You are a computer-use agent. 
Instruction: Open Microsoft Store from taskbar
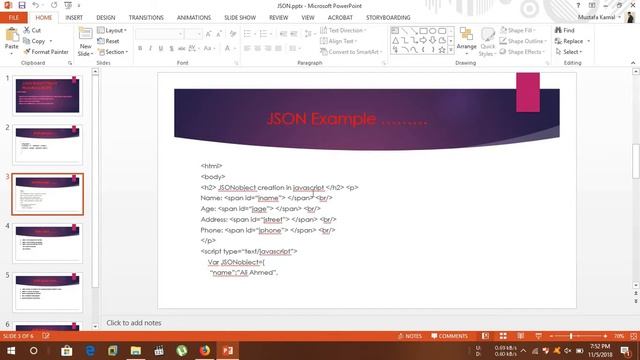click(67, 351)
